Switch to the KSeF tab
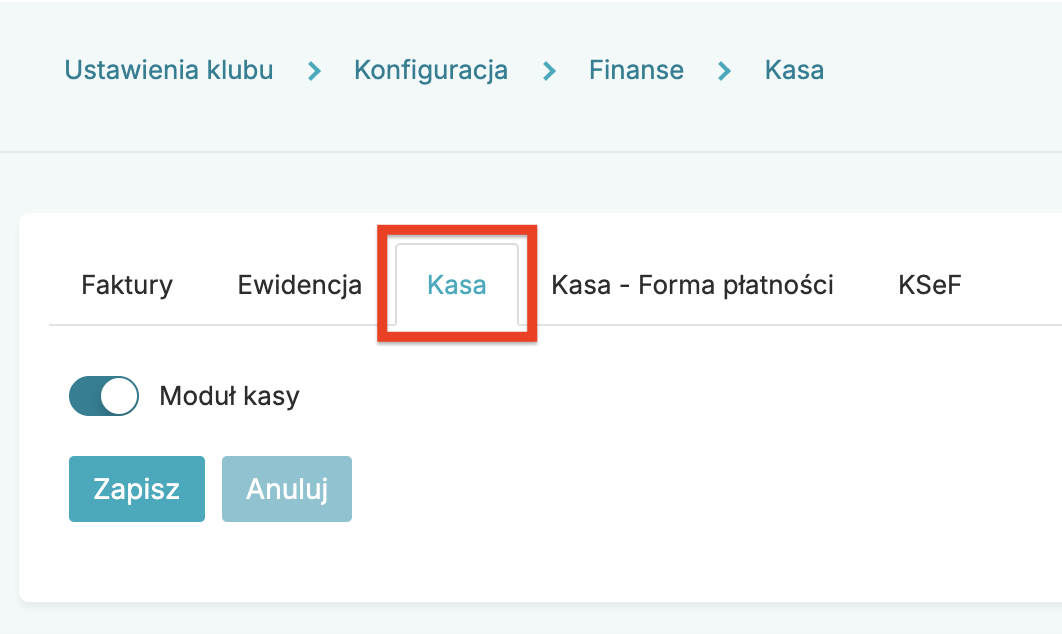Viewport: 1062px width, 634px height. (x=930, y=285)
